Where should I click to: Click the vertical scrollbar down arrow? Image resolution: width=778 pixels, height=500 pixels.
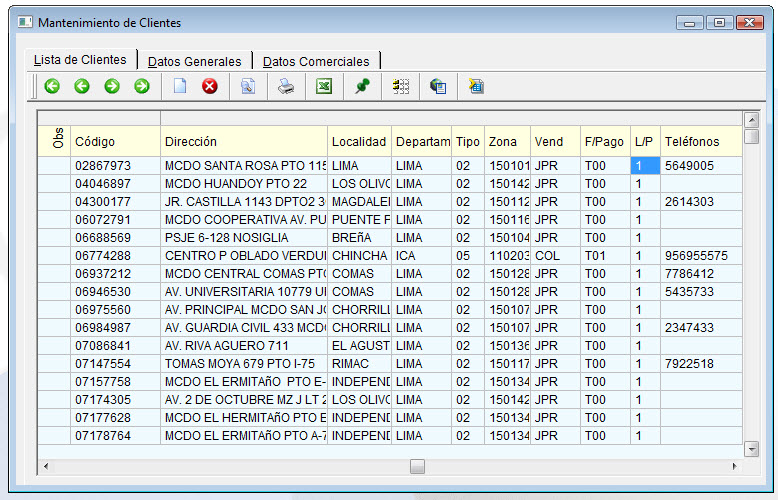coord(751,450)
